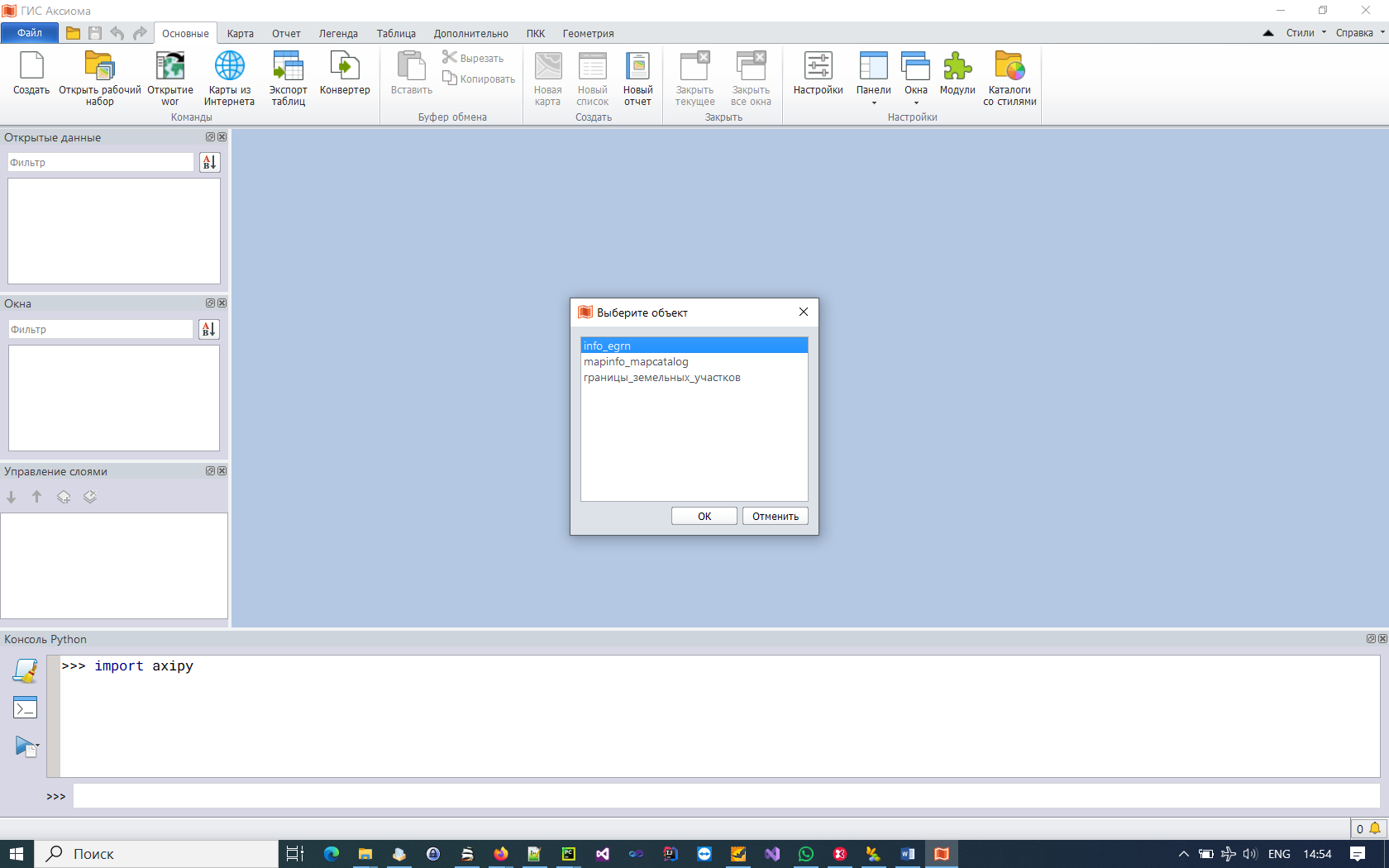1389x868 pixels.
Task: Launch the Converter tool
Action: click(x=345, y=66)
